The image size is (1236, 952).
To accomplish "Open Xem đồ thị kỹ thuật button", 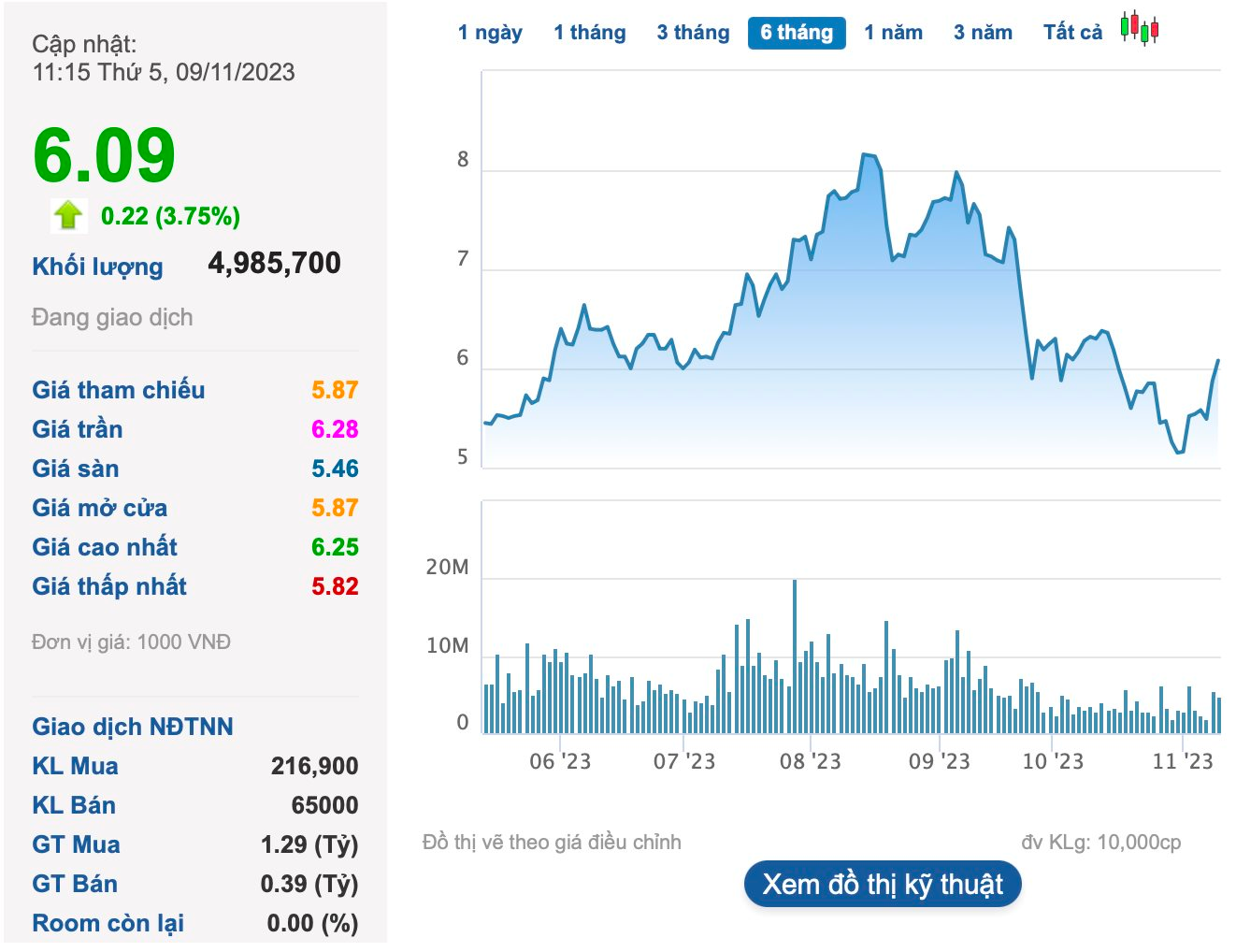I will pos(883,884).
